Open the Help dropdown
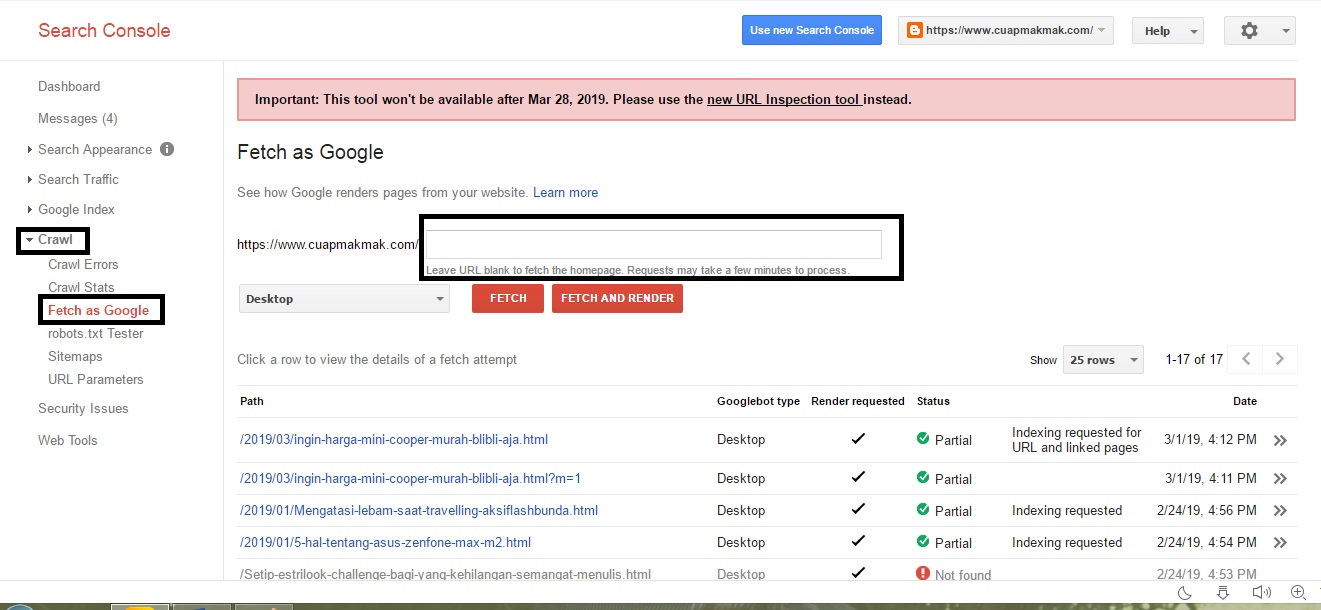Image resolution: width=1321 pixels, height=610 pixels. pos(1168,30)
